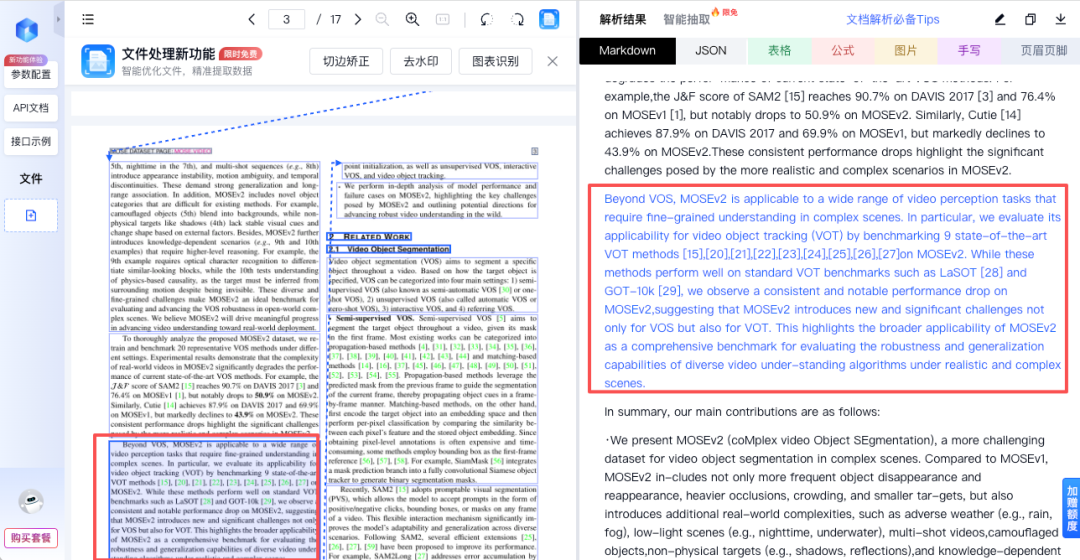Click 'In summary, our main contributions' paragraph
The height and width of the screenshot is (560, 1080).
742,412
